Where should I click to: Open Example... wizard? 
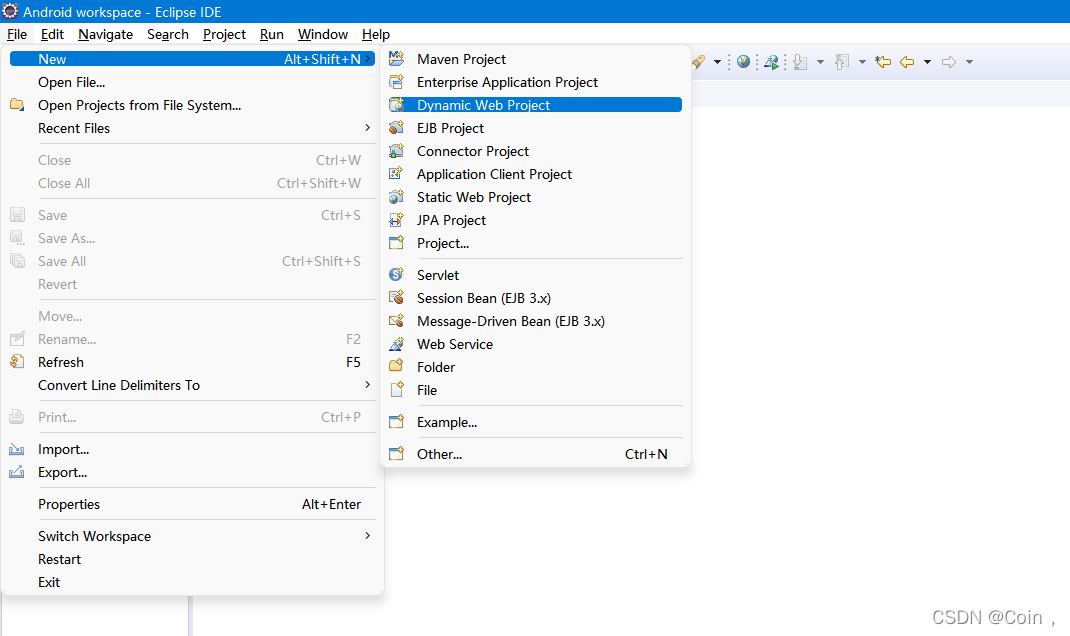535,422
